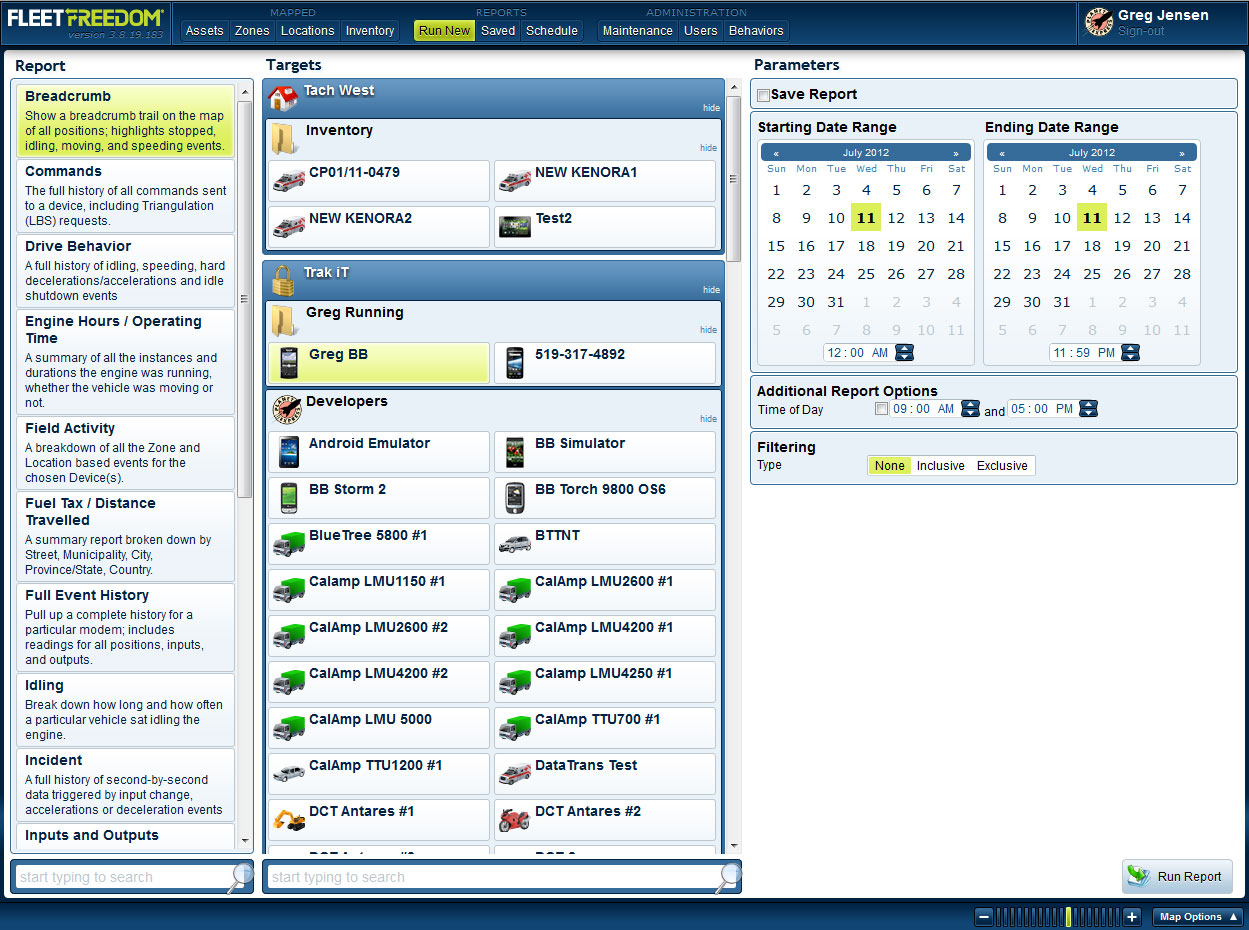
Task: Click the Tach West house icon
Action: coord(283,98)
